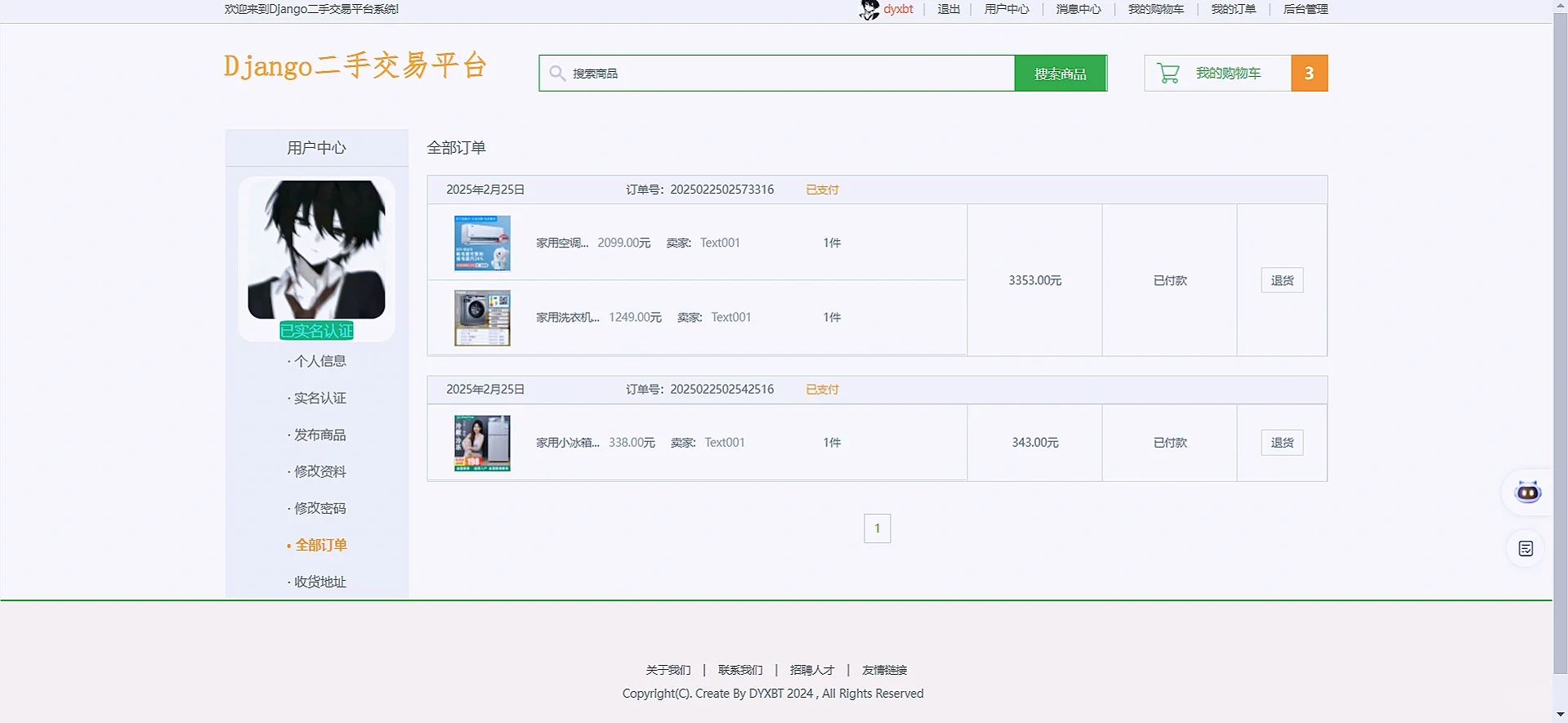Click the small dyxbt avatar icon
The image size is (1568, 723).
pos(869,10)
